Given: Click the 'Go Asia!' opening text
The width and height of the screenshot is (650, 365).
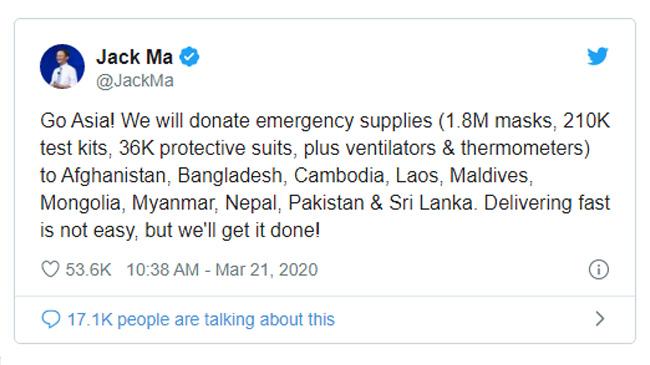Looking at the screenshot, I should pyautogui.click(x=77, y=121).
